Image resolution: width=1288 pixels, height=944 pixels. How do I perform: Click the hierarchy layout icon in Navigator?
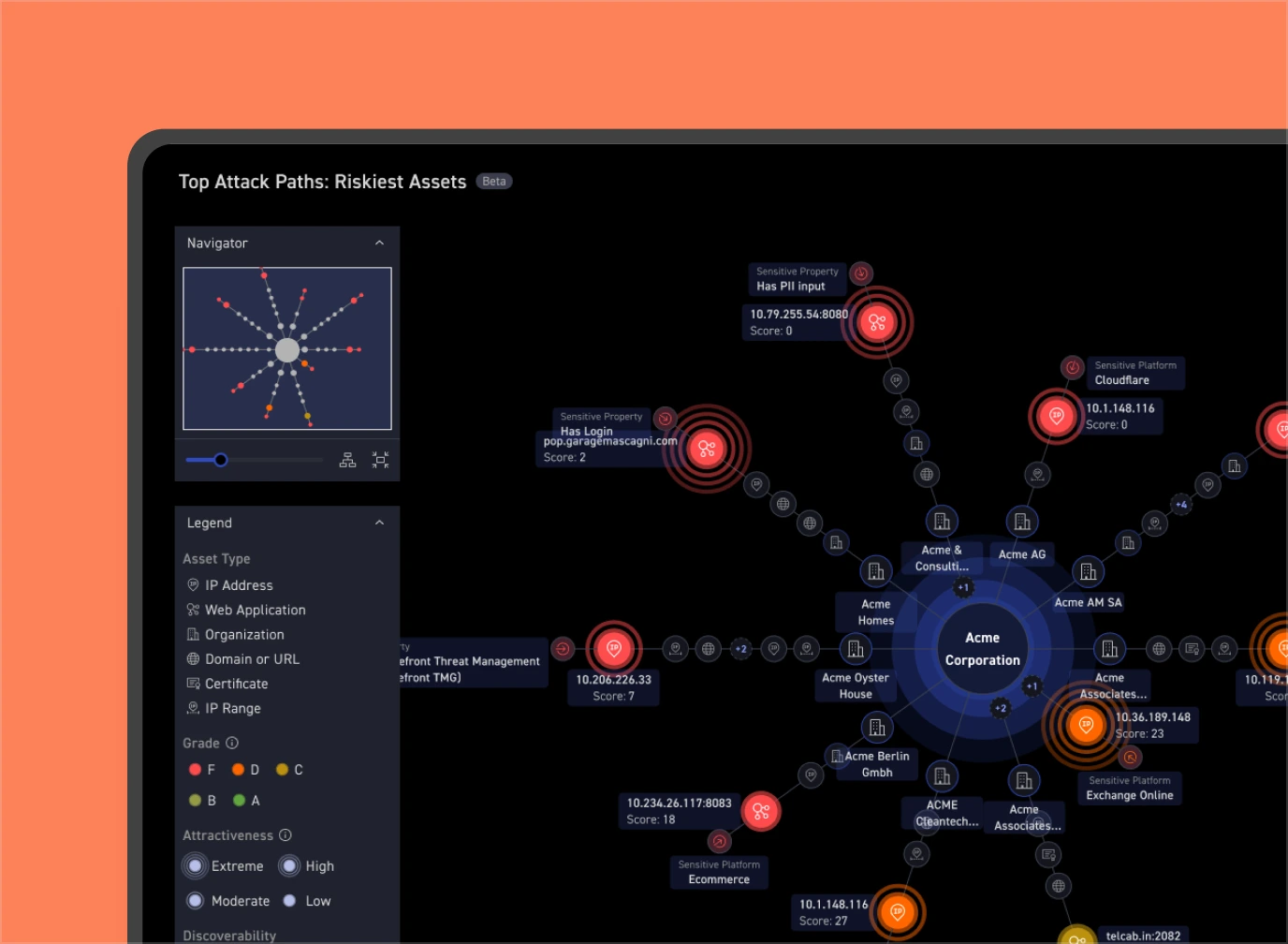347,460
